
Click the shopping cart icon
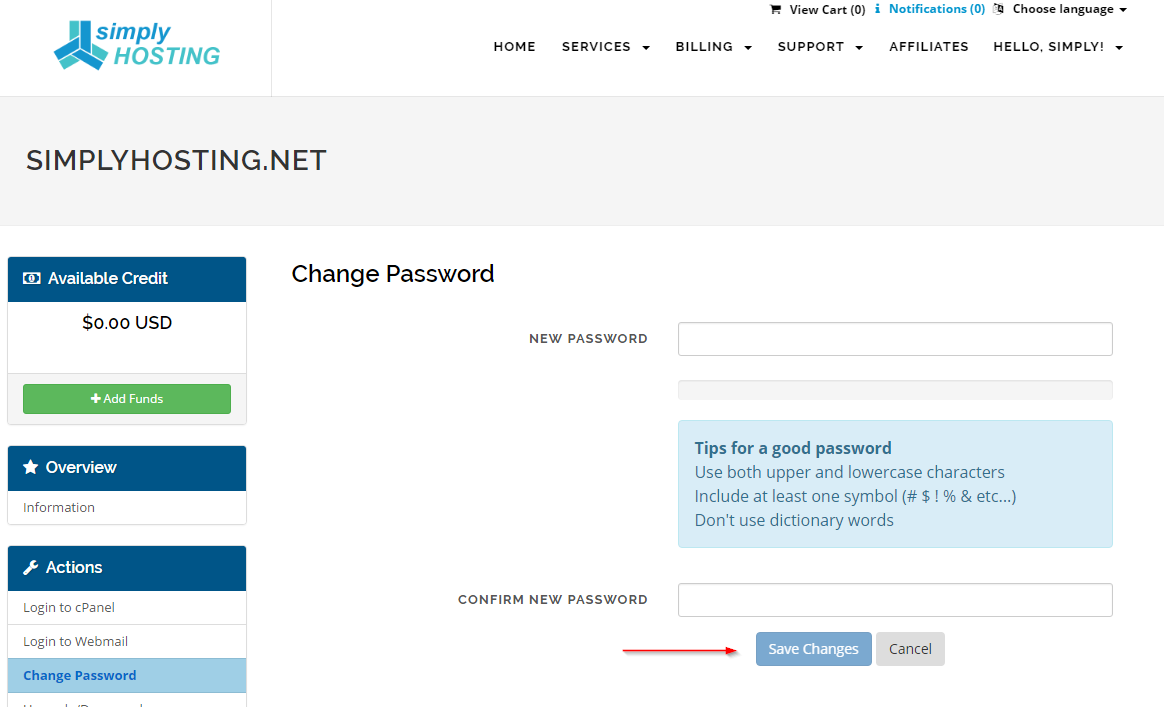[775, 10]
